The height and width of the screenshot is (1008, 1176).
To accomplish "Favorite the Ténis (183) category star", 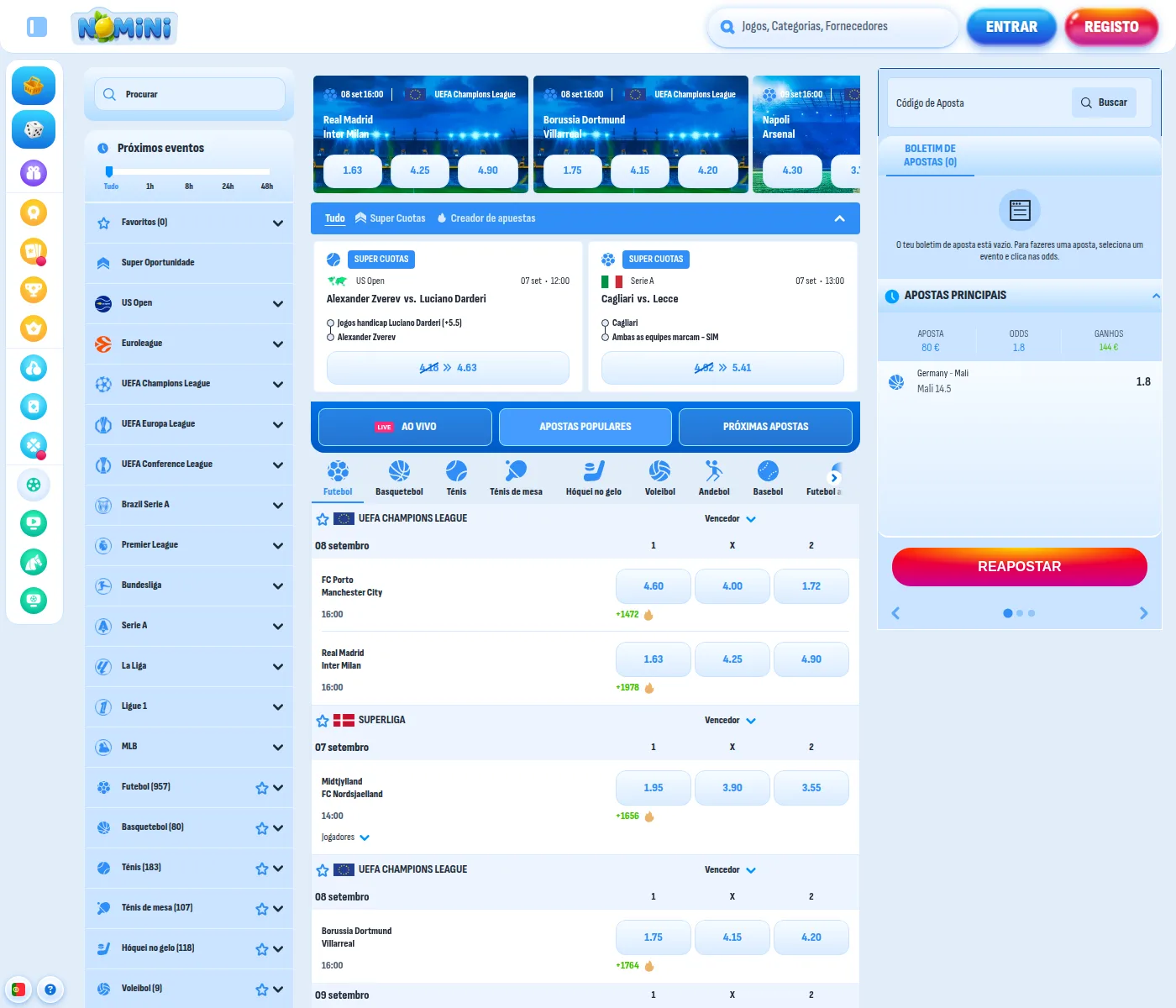I will click(x=262, y=869).
